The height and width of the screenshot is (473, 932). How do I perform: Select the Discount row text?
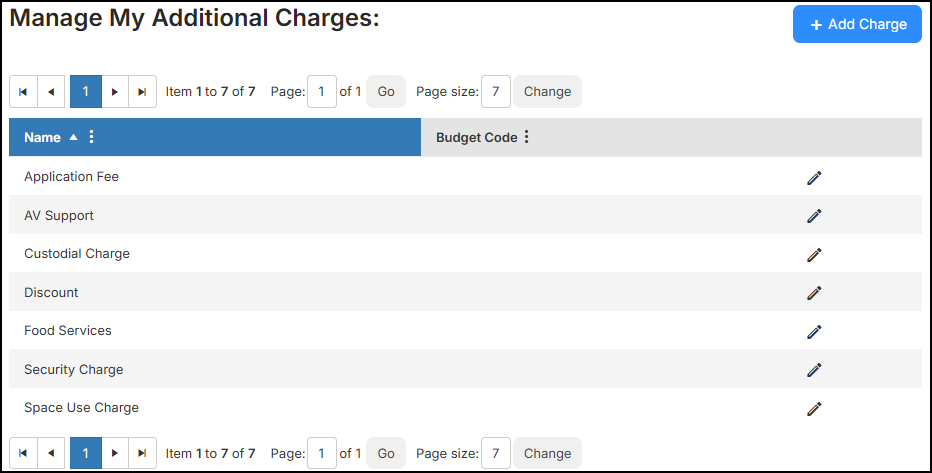tap(51, 292)
